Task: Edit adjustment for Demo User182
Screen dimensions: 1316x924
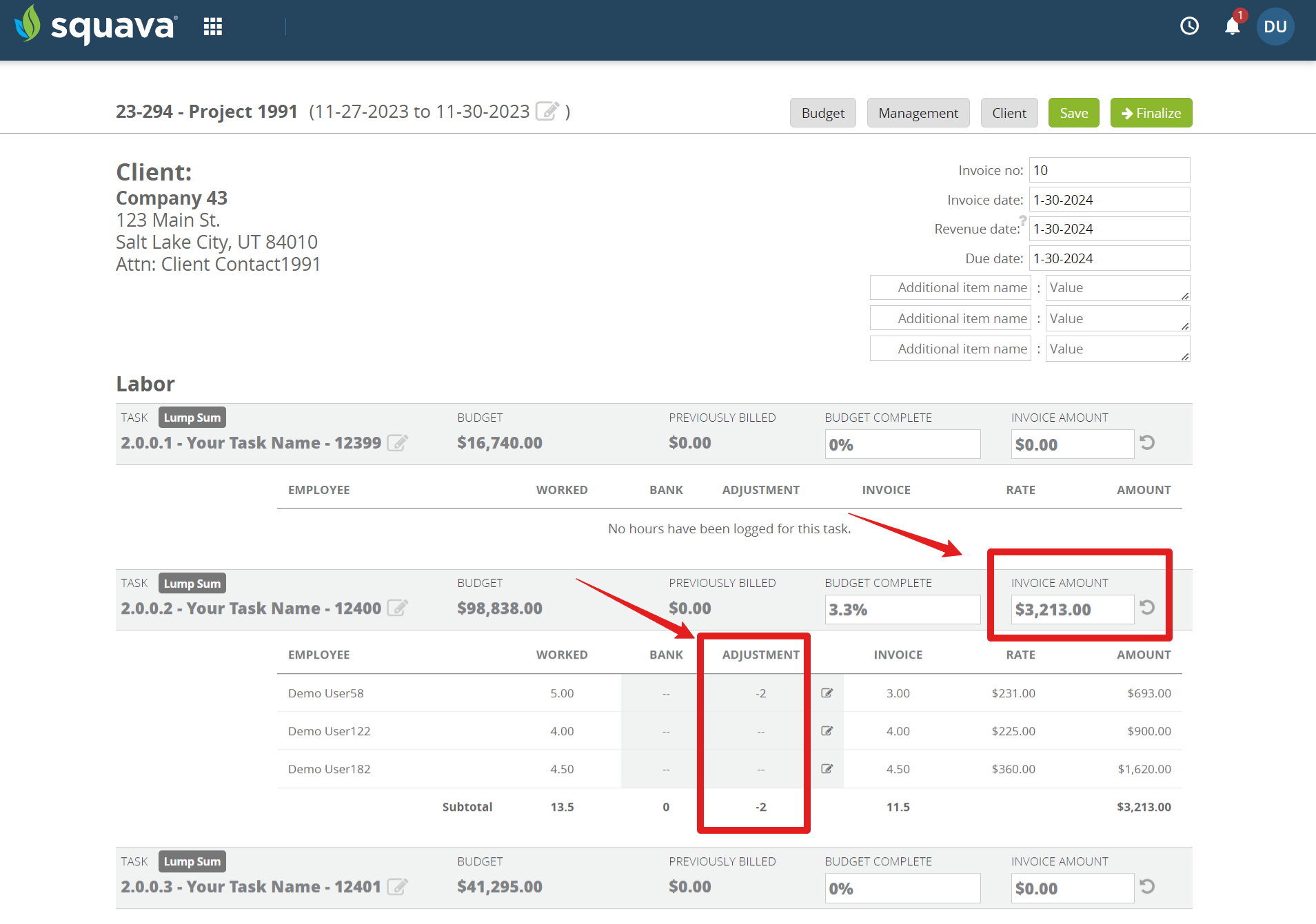Action: coord(827,769)
